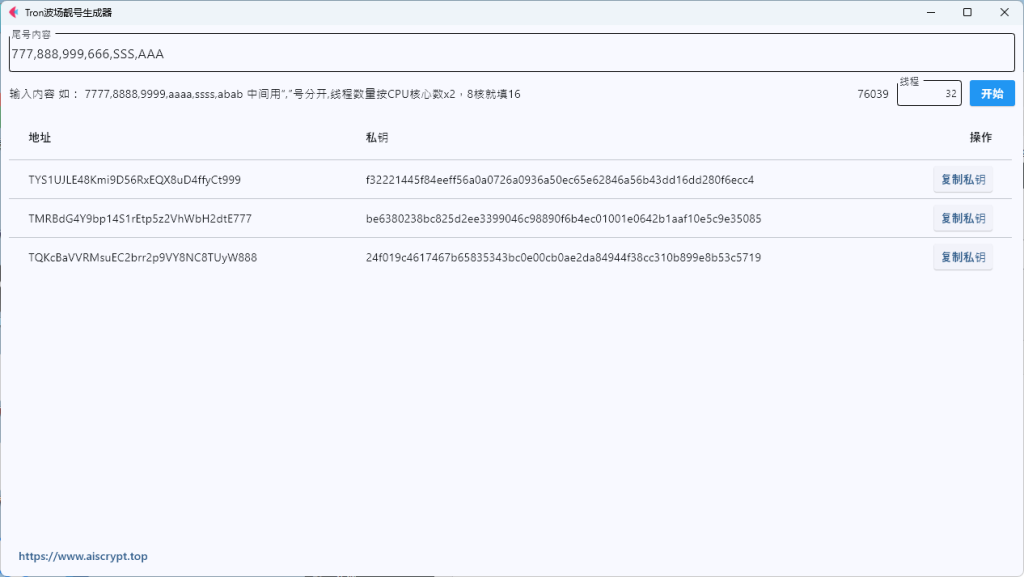This screenshot has height=577, width=1024.
Task: Click the 操作 column header
Action: click(980, 137)
